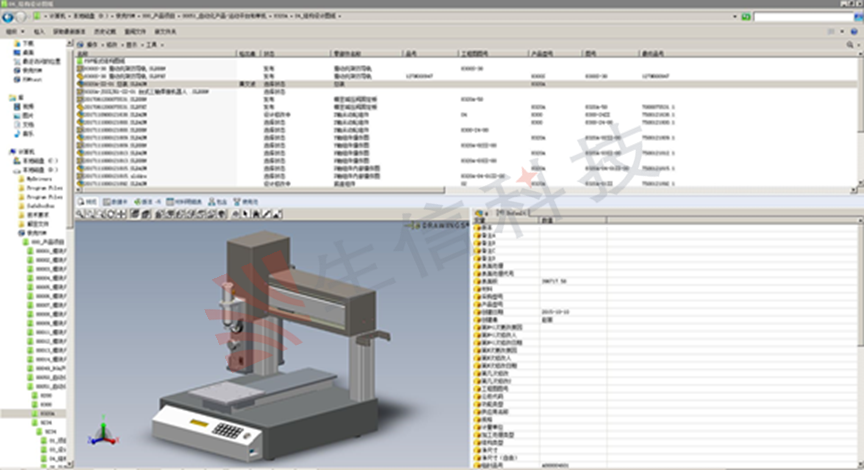Select the 下载 folder in favorites
The height and width of the screenshot is (470, 864).
pos(27,45)
